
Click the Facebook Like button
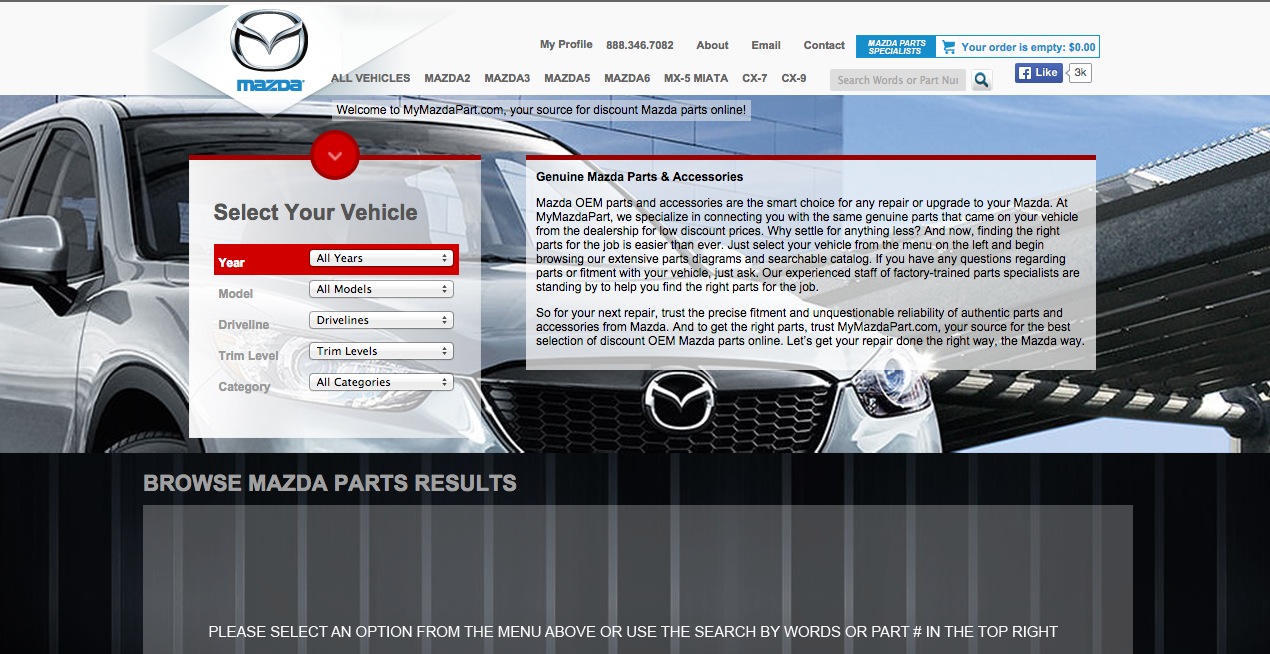pyautogui.click(x=1038, y=73)
